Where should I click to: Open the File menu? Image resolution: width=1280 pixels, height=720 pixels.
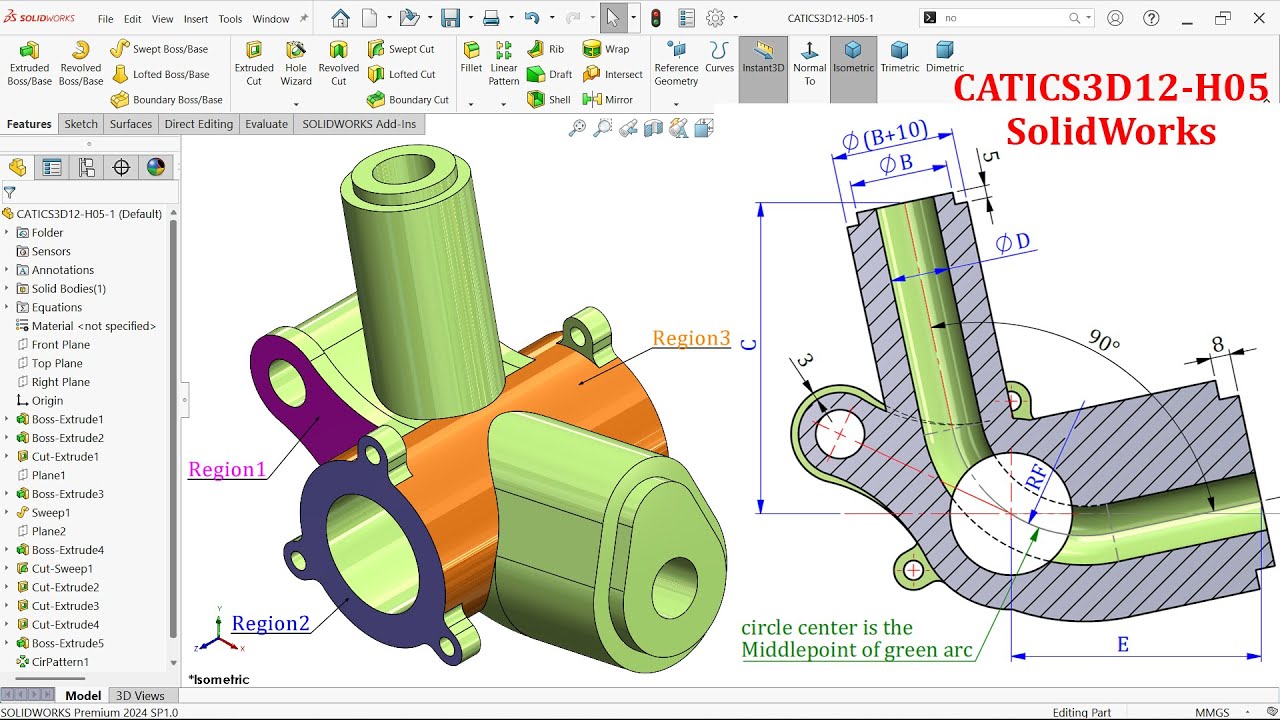coord(105,19)
